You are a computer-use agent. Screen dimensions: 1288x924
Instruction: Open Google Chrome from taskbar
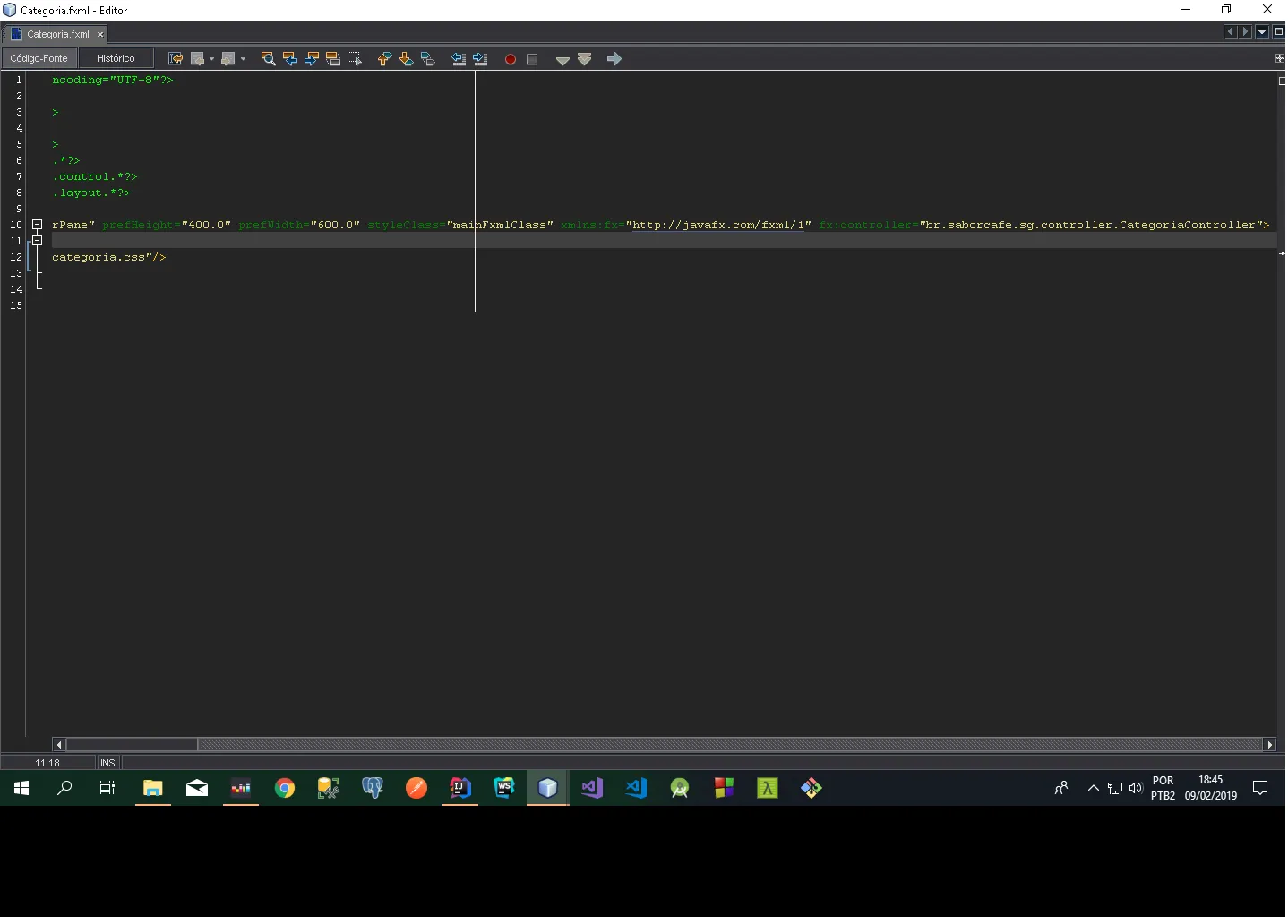[x=285, y=789]
